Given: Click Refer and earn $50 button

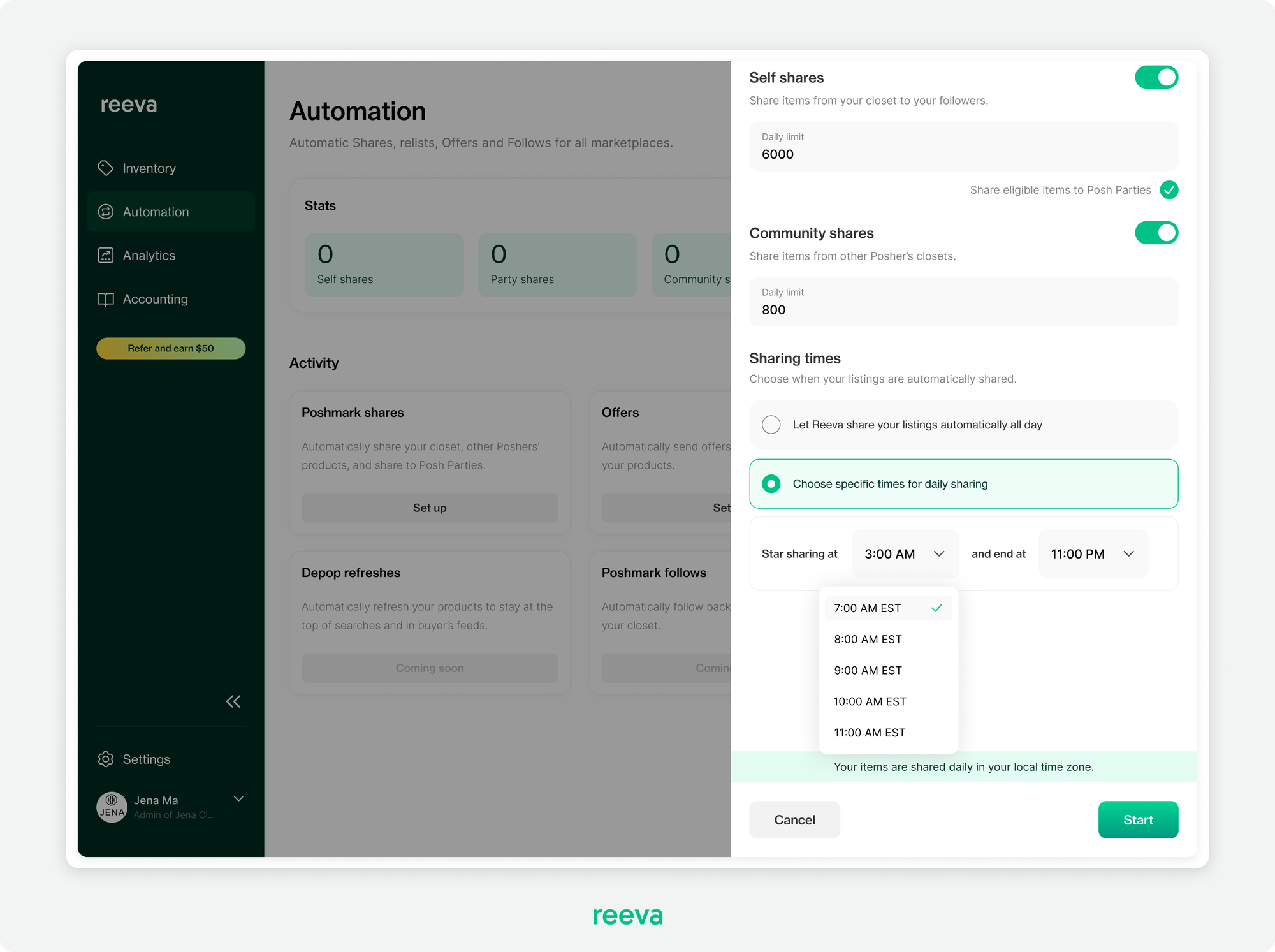Looking at the screenshot, I should [x=171, y=348].
